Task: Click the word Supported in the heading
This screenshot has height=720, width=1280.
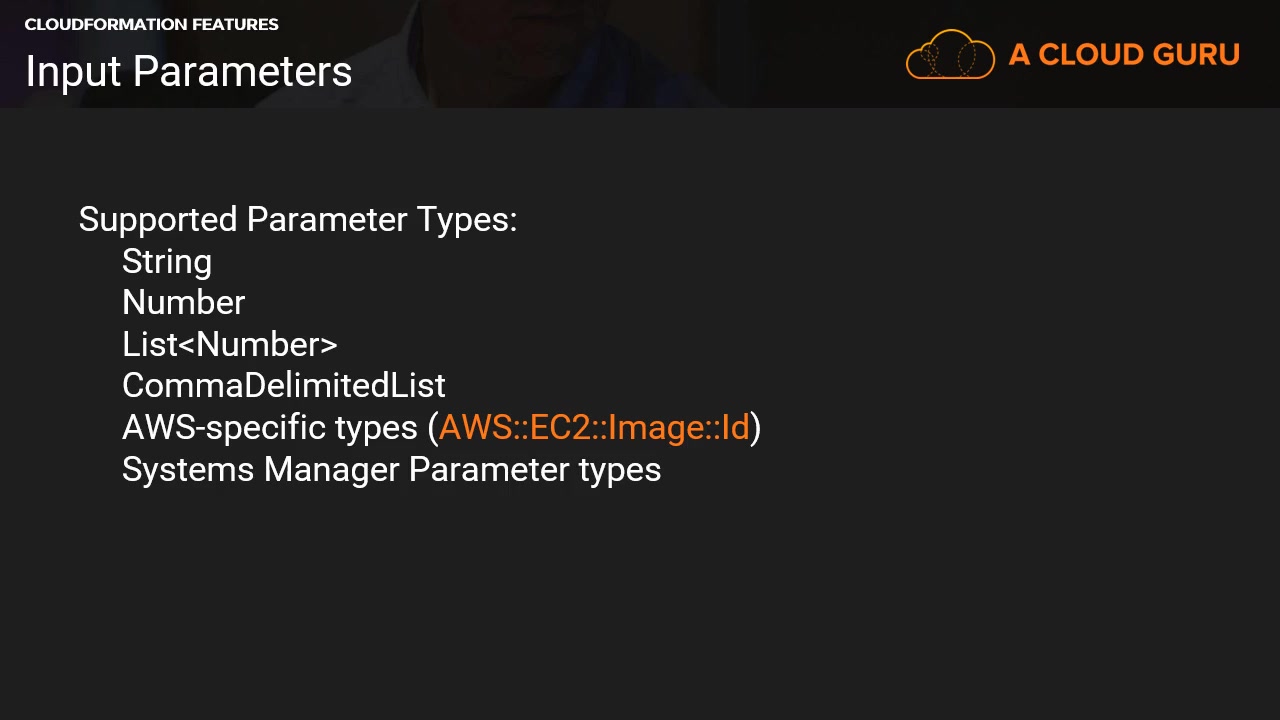Action: 158,220
